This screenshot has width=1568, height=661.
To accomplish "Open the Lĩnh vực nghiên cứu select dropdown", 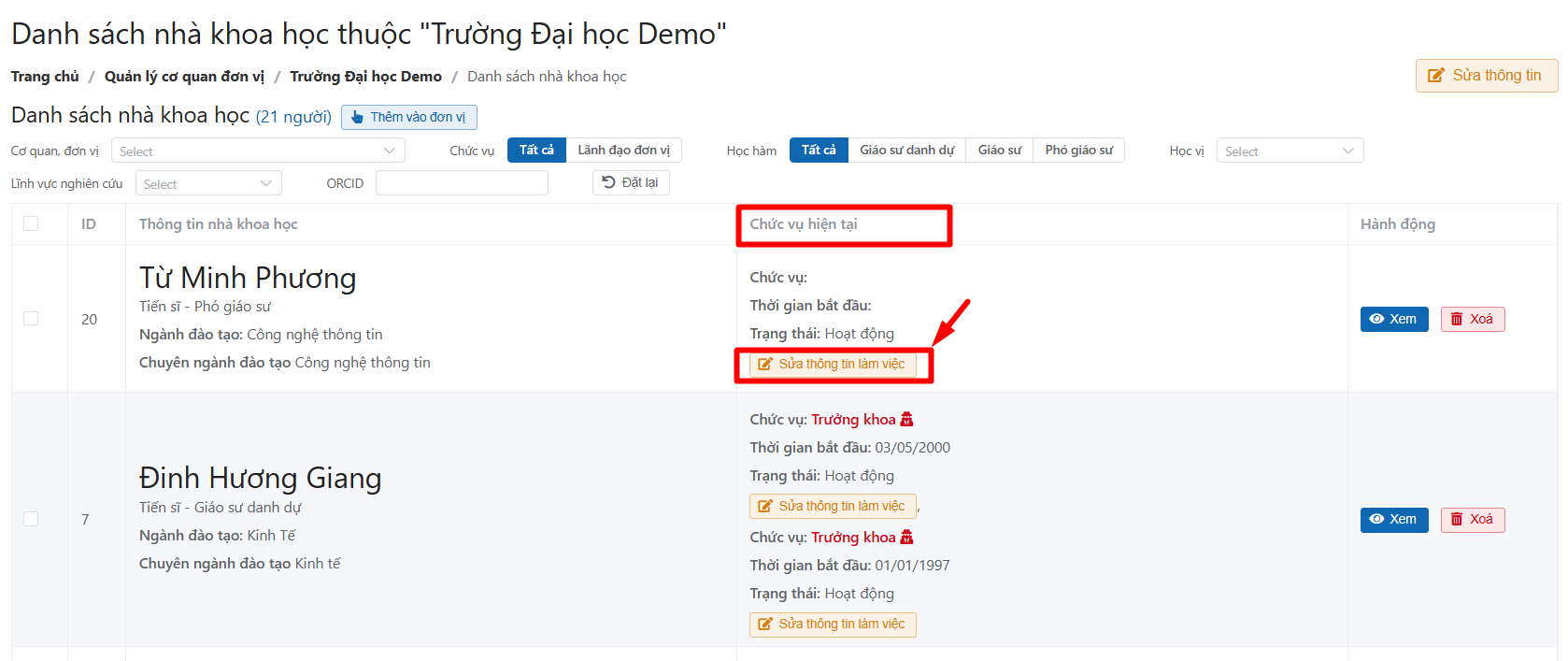I will [208, 183].
